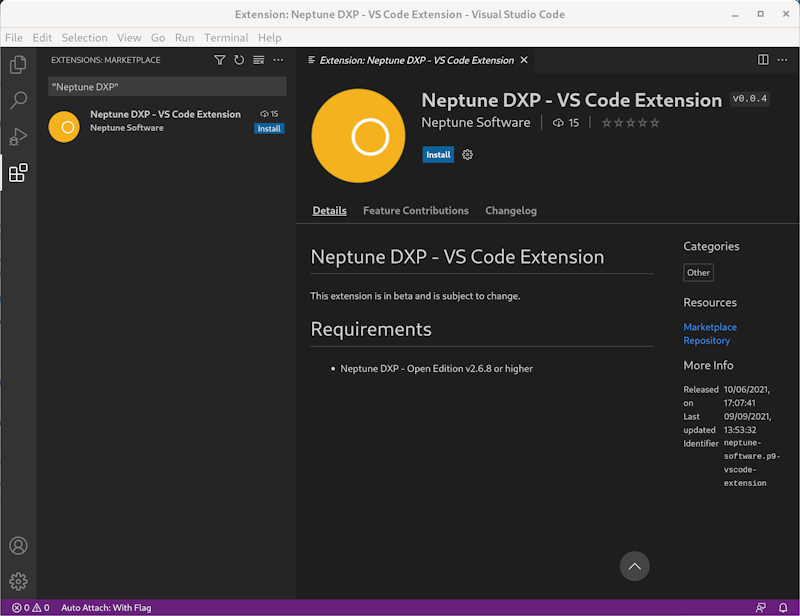Screen dimensions: 800x616
Task: Clear extensions search results
Action: coord(259,60)
